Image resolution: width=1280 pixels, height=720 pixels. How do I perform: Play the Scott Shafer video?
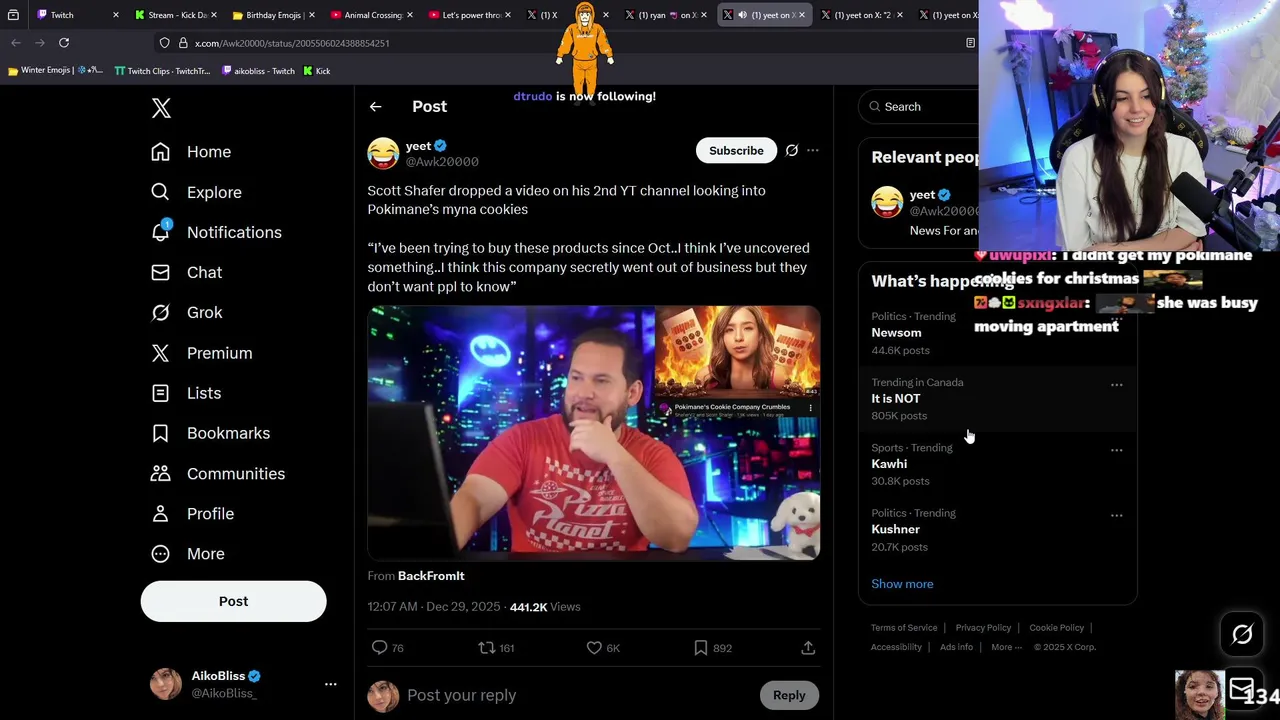594,433
